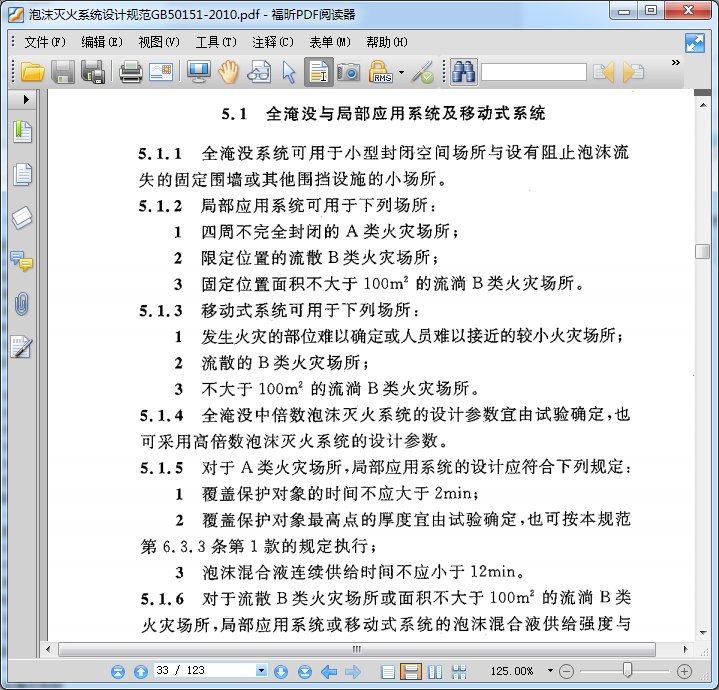Click the zoom in plus button

coord(684,672)
